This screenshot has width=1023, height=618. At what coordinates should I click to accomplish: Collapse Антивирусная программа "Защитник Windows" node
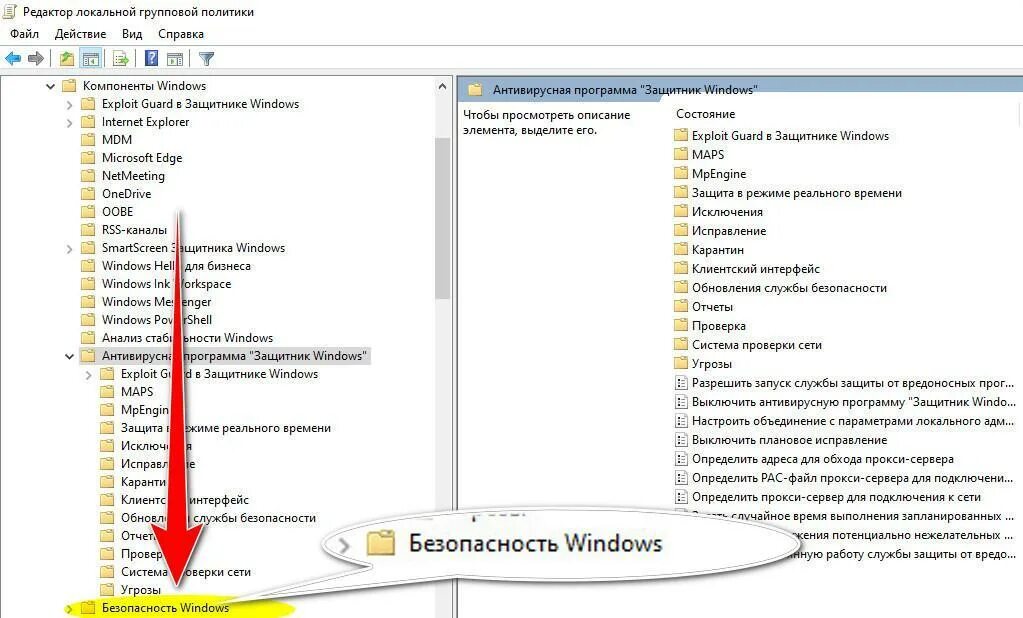click(69, 356)
